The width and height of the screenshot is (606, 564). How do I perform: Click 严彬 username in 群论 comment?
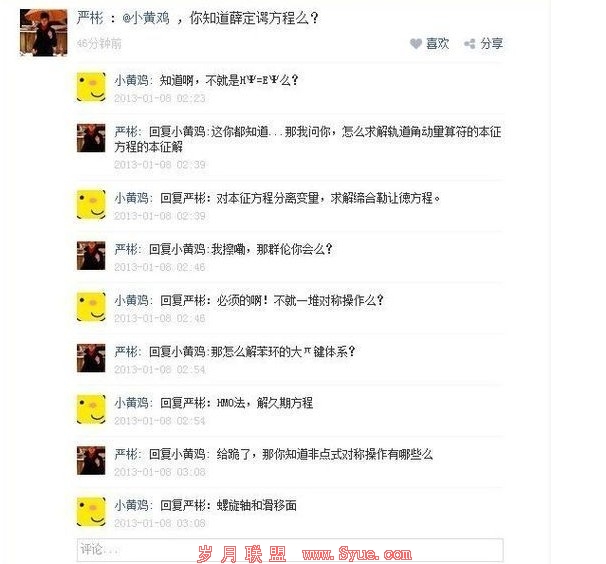(x=126, y=249)
